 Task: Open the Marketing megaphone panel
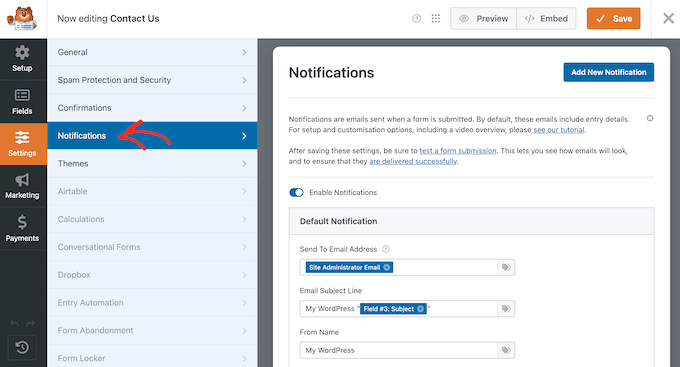pyautogui.click(x=22, y=186)
